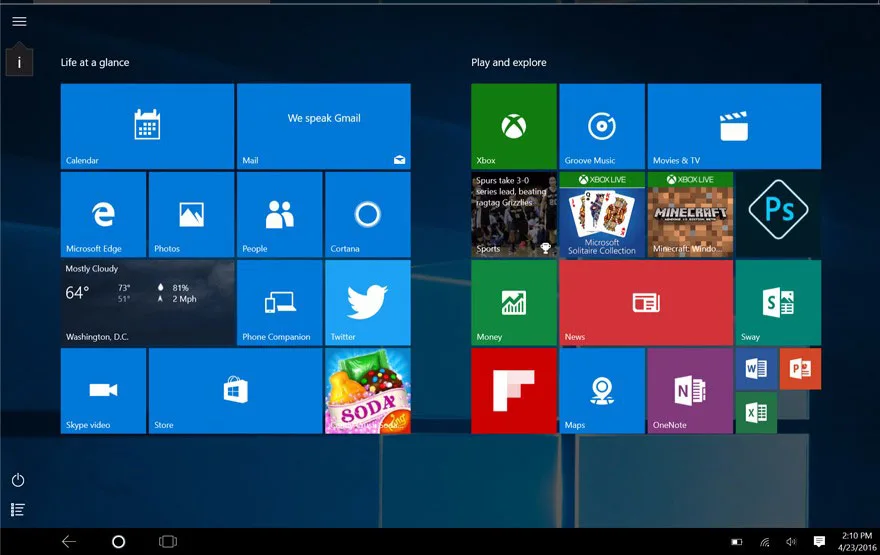Open the Minecraft Xbox Live tile
Image resolution: width=880 pixels, height=555 pixels.
click(689, 214)
